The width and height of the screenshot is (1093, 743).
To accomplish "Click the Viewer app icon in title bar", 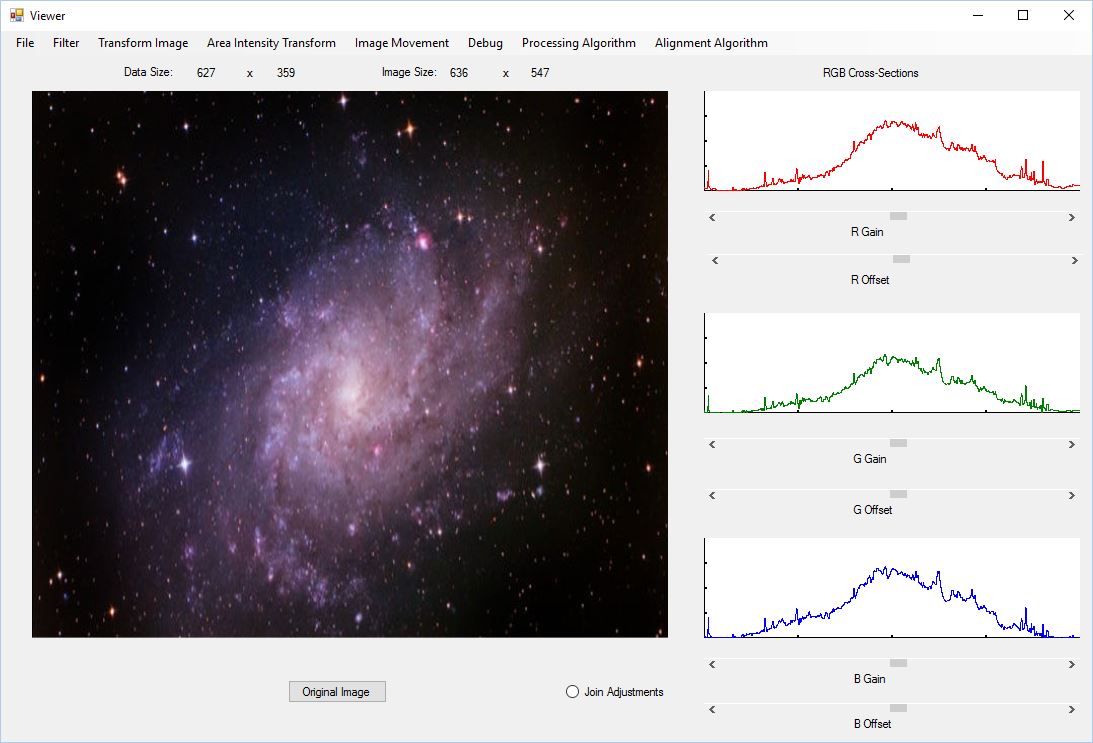I will 17,15.
